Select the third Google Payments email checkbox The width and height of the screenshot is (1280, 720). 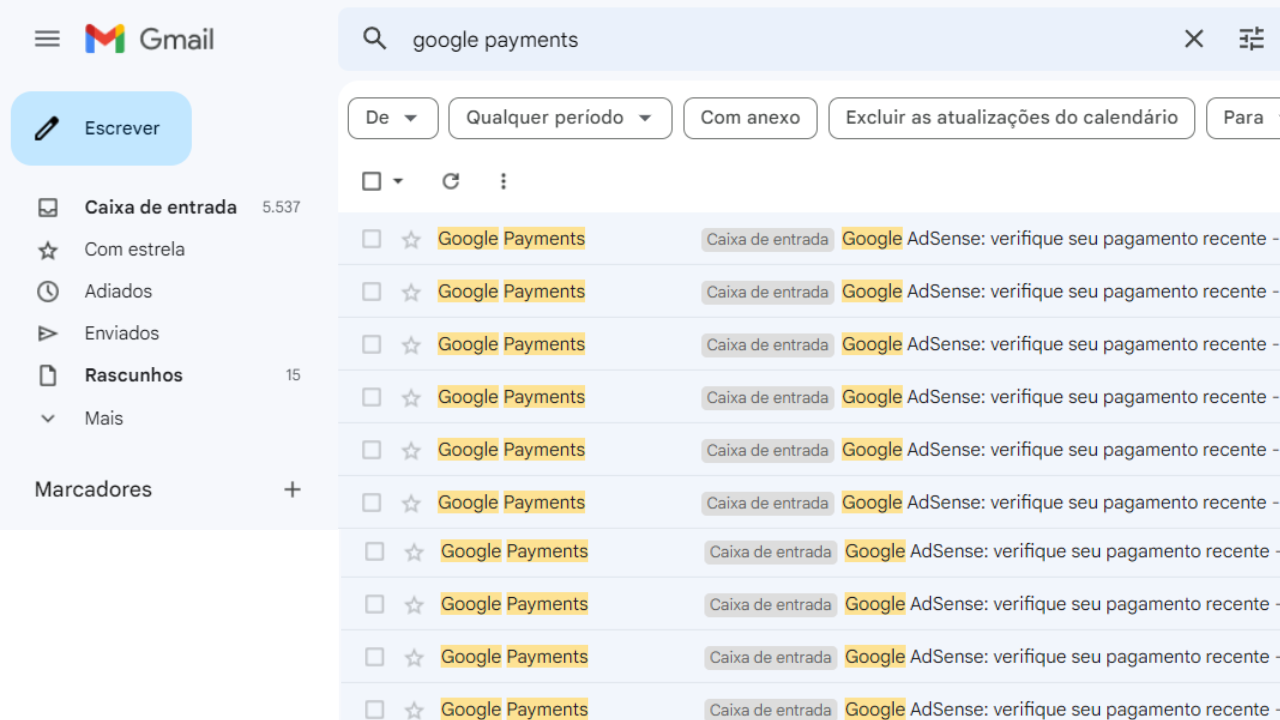click(371, 344)
